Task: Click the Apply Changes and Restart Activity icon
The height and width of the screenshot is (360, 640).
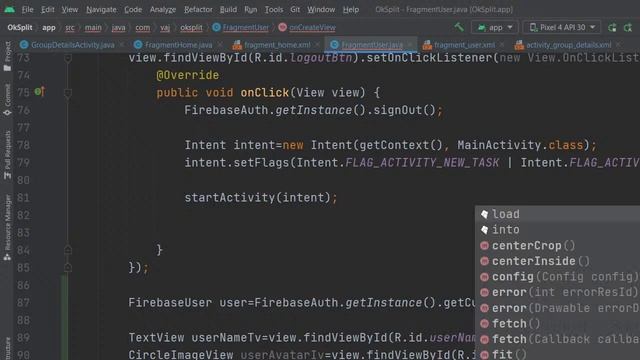Action: 612,27
